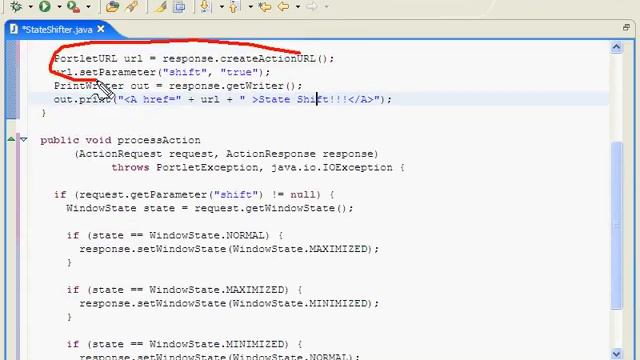Click the override marker beside processAction
640x360 pixels.
[11, 140]
